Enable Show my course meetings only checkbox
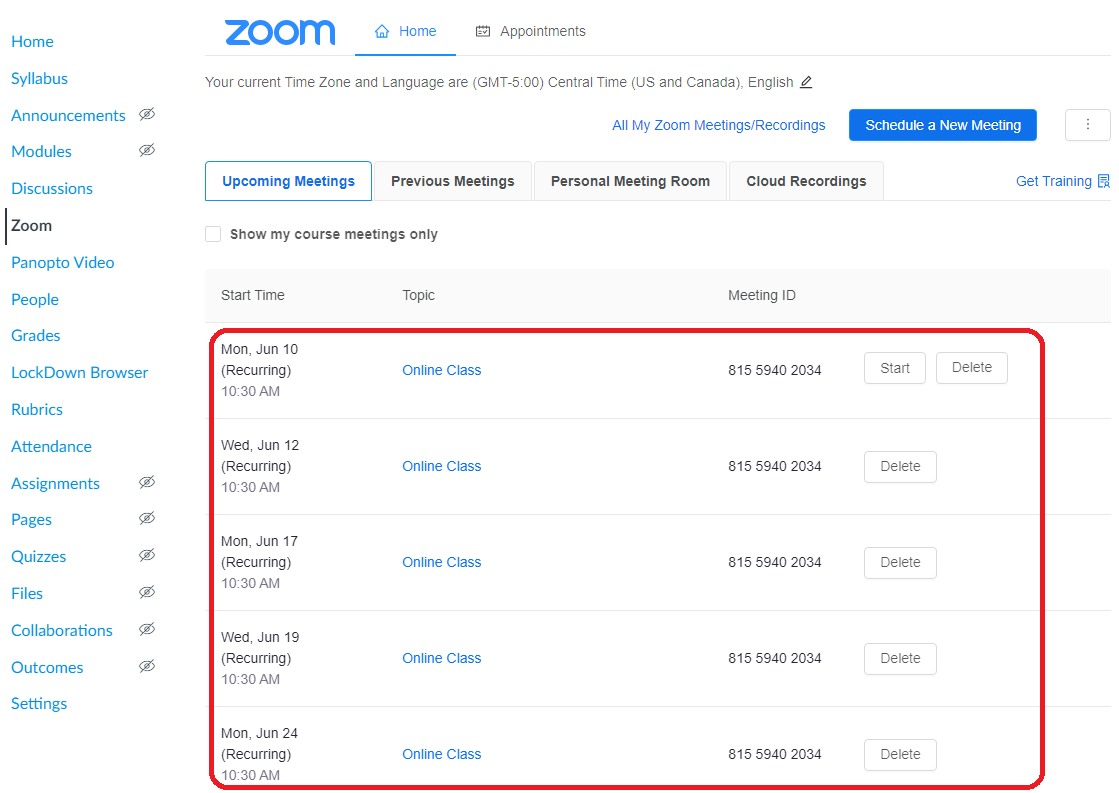This screenshot has height=793, width=1119. click(213, 234)
